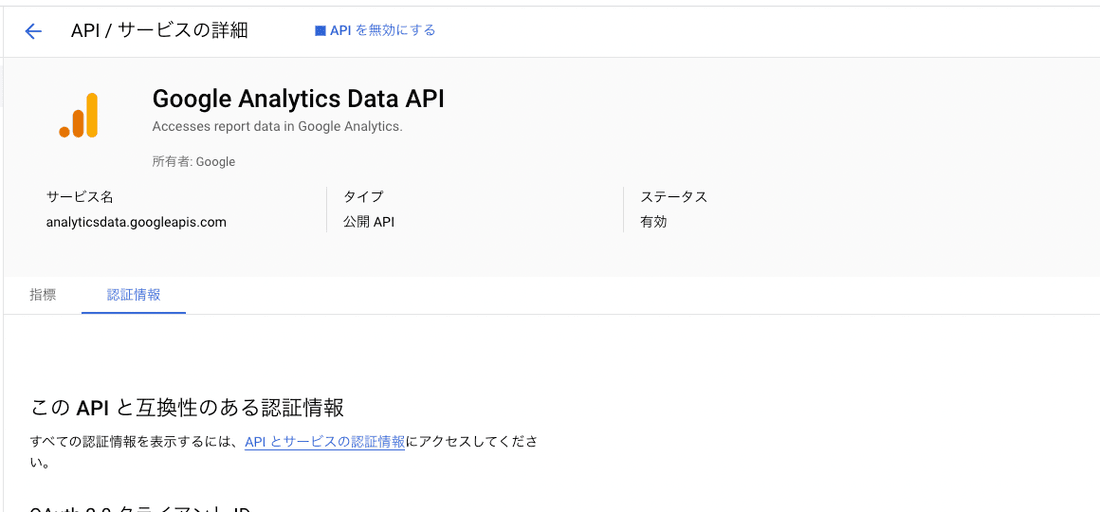The height and width of the screenshot is (512, 1100).
Task: Click the 公開 API type value
Action: coord(370,222)
